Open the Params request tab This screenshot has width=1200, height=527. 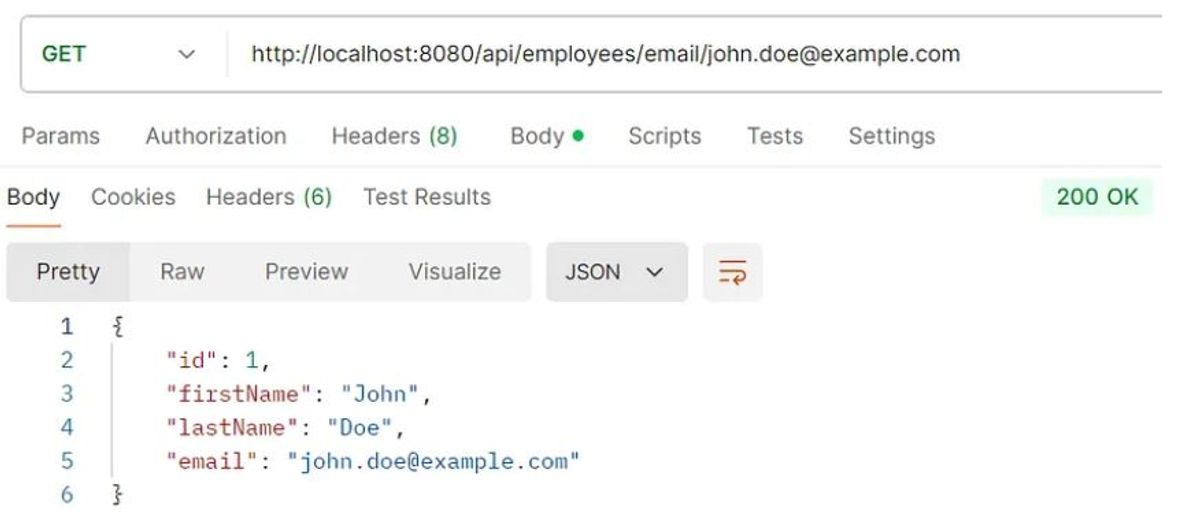[61, 136]
